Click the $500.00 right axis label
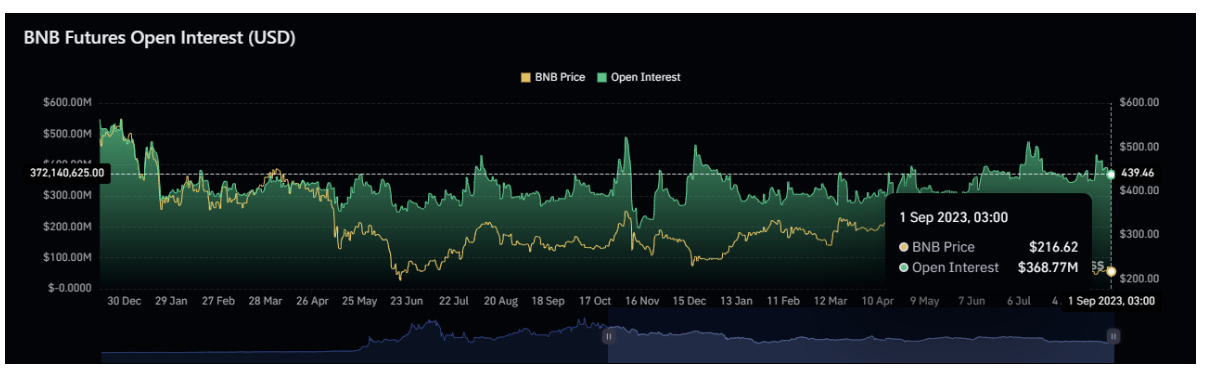The height and width of the screenshot is (382, 1206). [x=1139, y=146]
